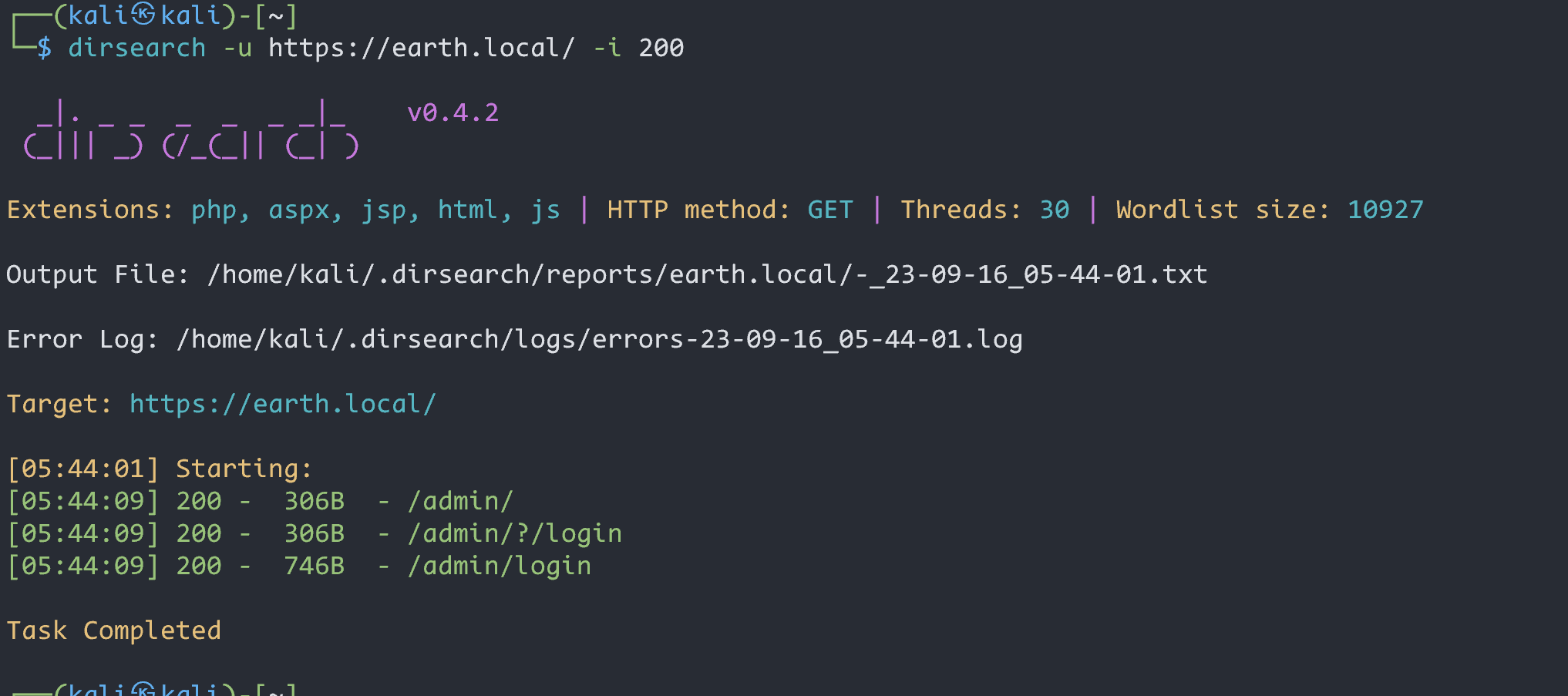
Task: Click the Threads value 30
Action: pyautogui.click(x=1055, y=210)
